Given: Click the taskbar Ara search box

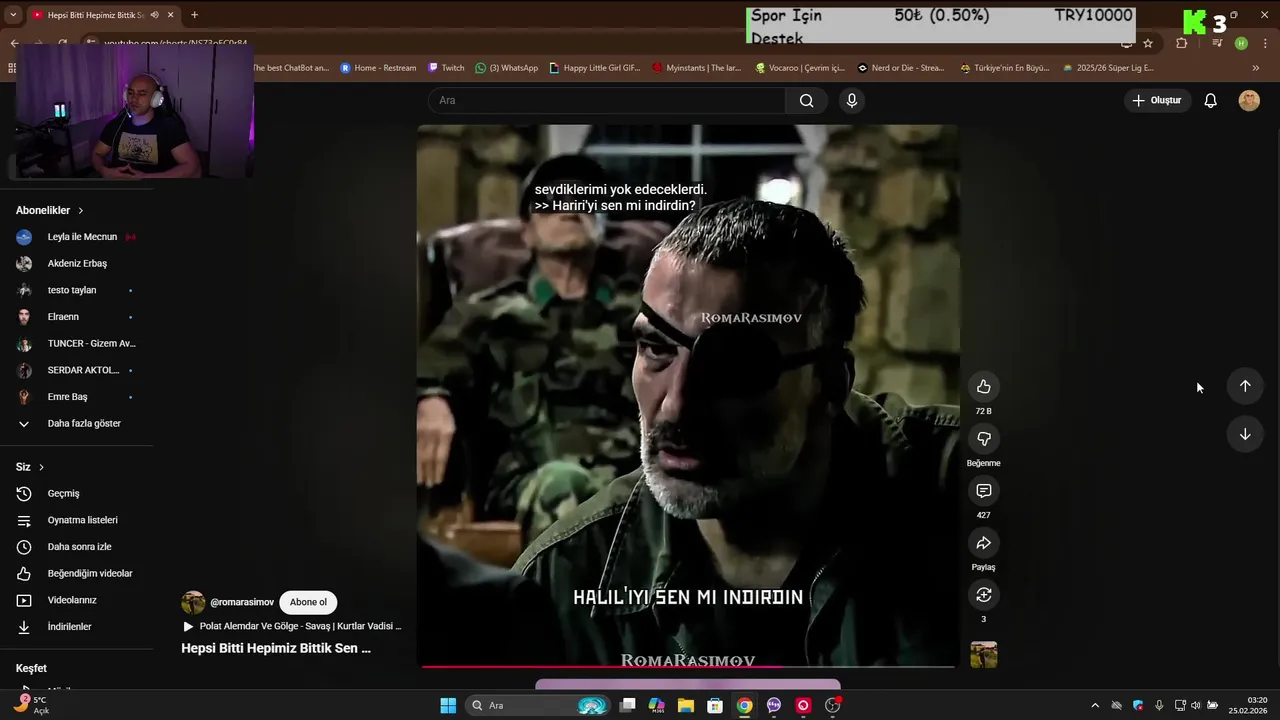Looking at the screenshot, I should tap(538, 705).
